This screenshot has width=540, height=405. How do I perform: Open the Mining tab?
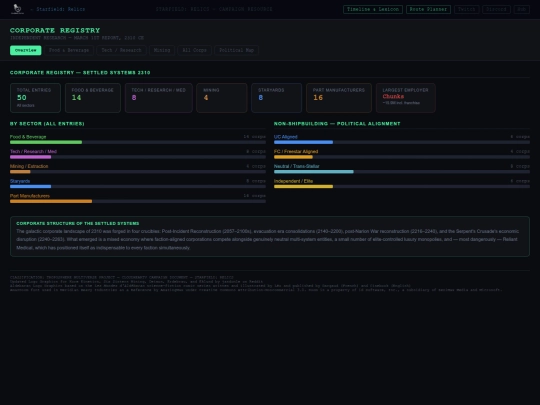[x=162, y=50]
